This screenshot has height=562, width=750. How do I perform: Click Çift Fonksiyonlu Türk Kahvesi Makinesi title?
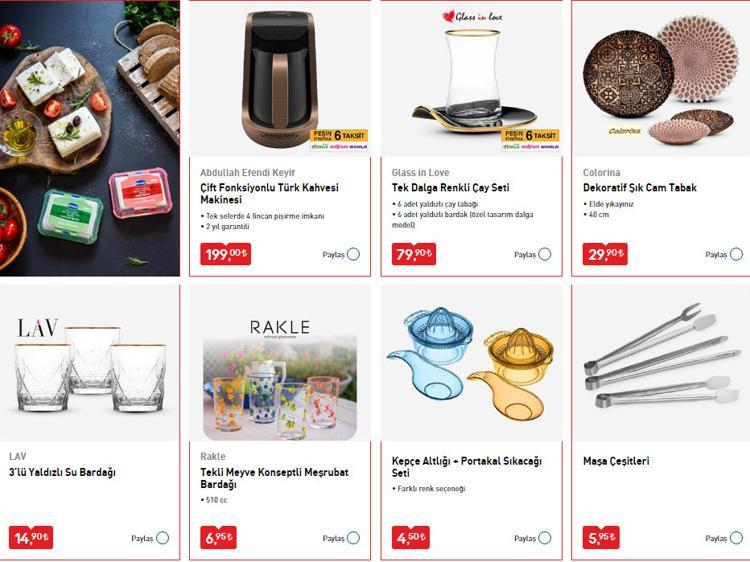point(269,193)
